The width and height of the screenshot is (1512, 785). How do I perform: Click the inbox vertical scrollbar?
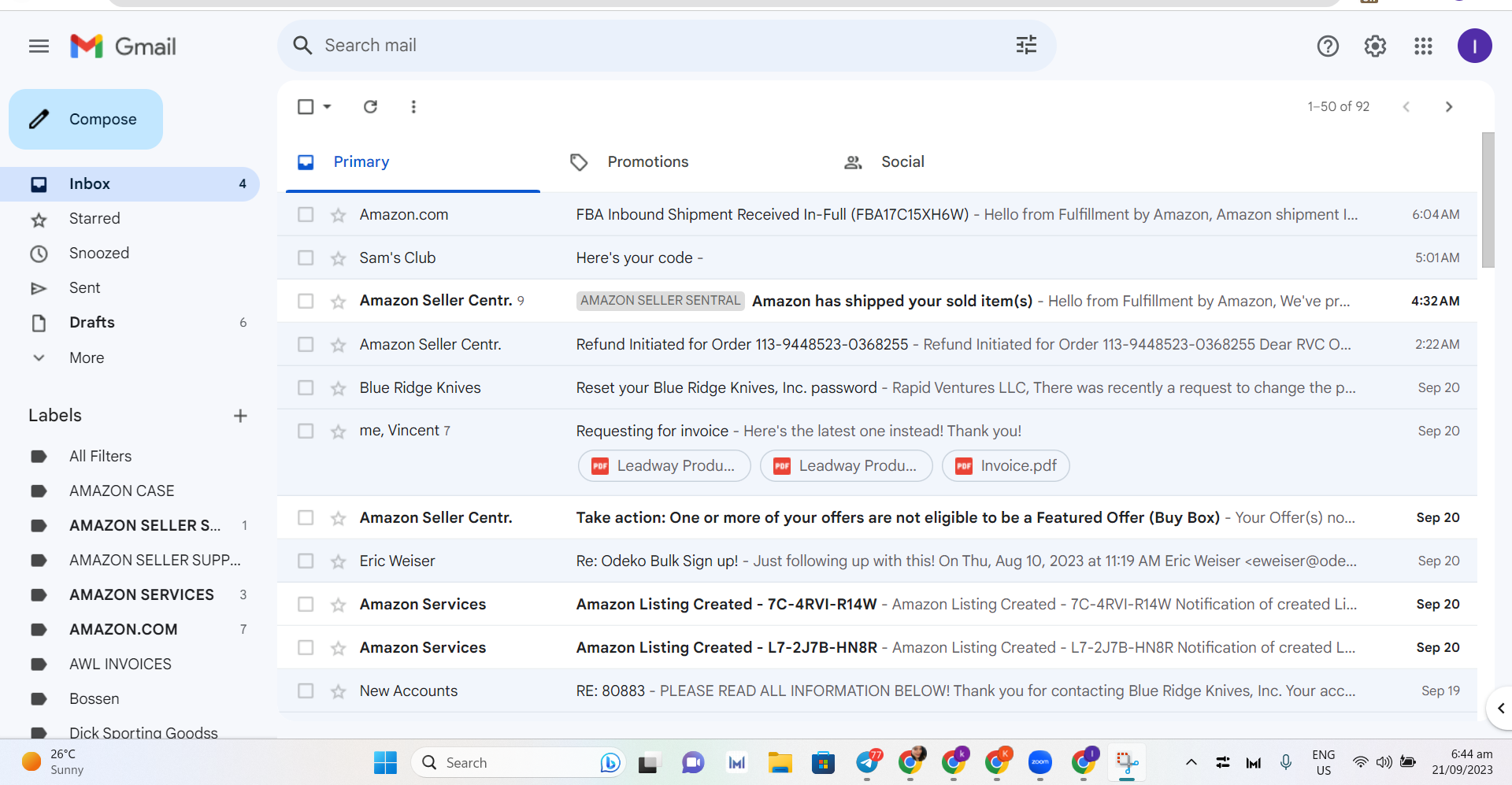[x=1488, y=200]
